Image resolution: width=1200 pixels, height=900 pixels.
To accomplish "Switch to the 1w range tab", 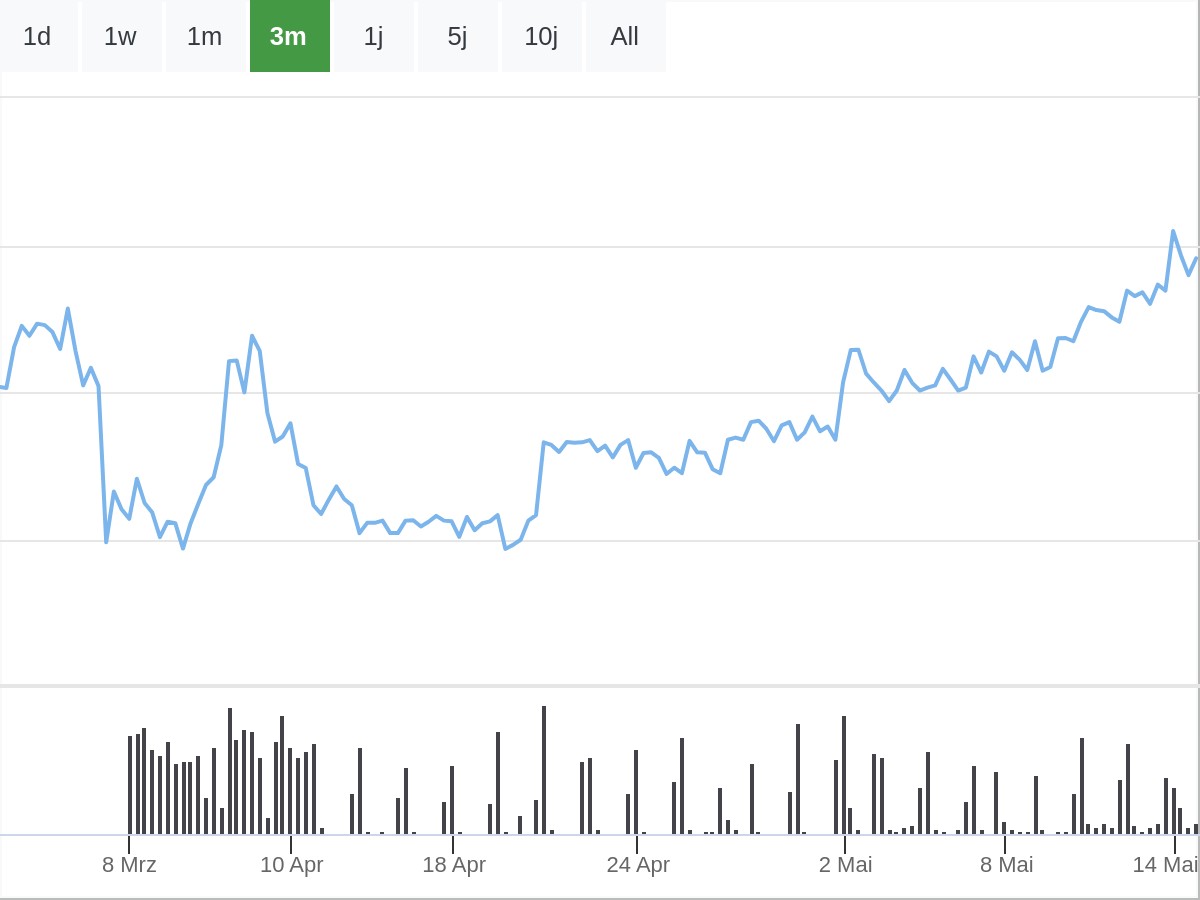I will (x=120, y=36).
